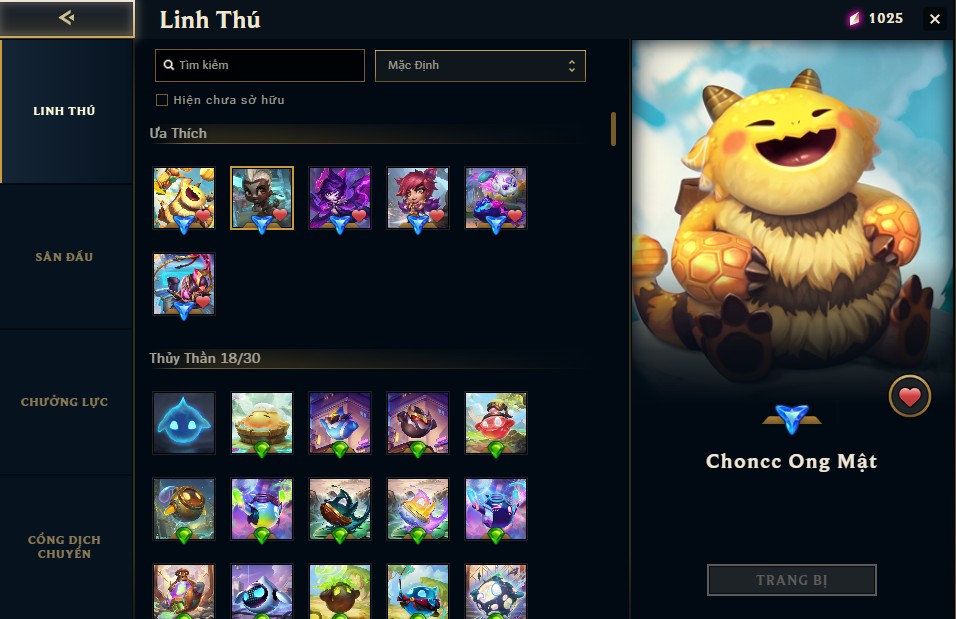956x619 pixels.
Task: Select the sprite sitting in bathtub
Action: point(262,423)
